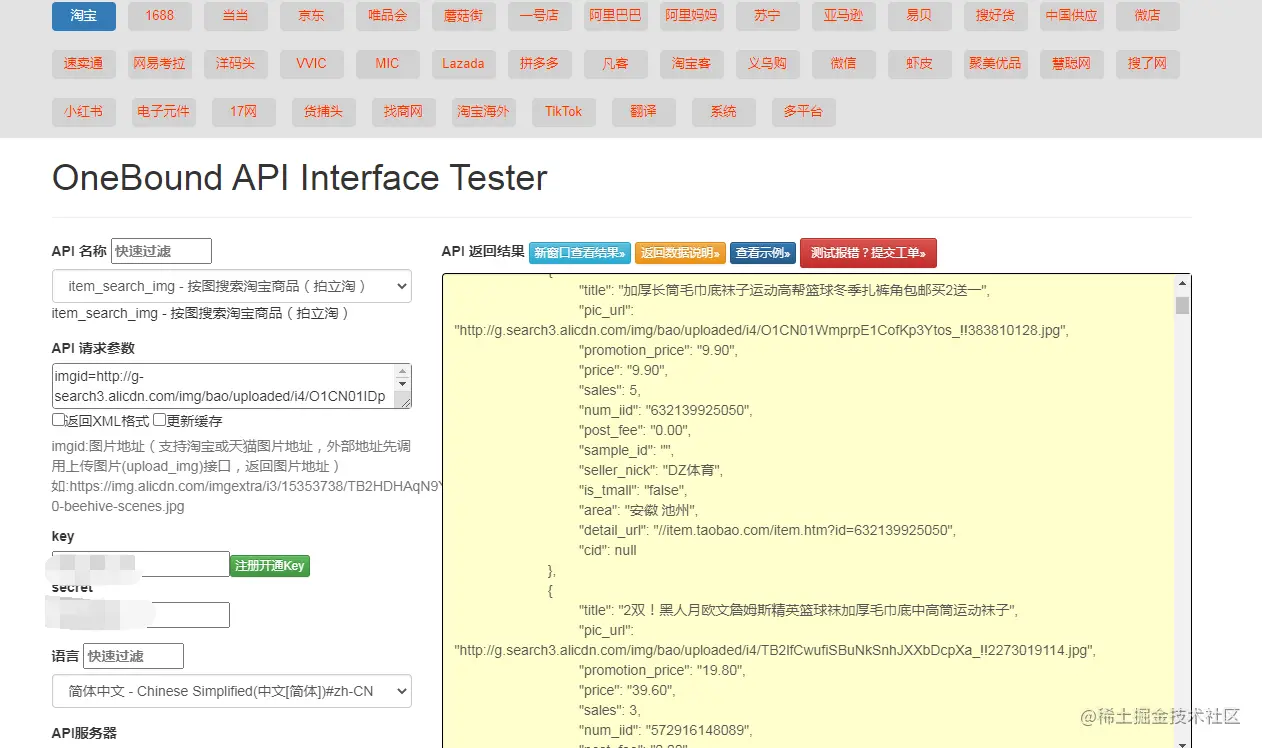The height and width of the screenshot is (748, 1262).
Task: Click the seller_nick "DZ体育" line
Action: (651, 470)
